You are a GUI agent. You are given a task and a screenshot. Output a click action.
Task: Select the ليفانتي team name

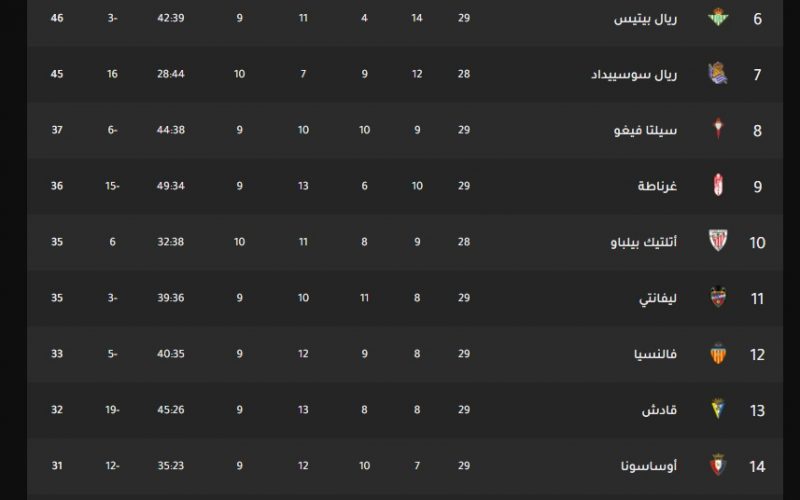pos(658,298)
